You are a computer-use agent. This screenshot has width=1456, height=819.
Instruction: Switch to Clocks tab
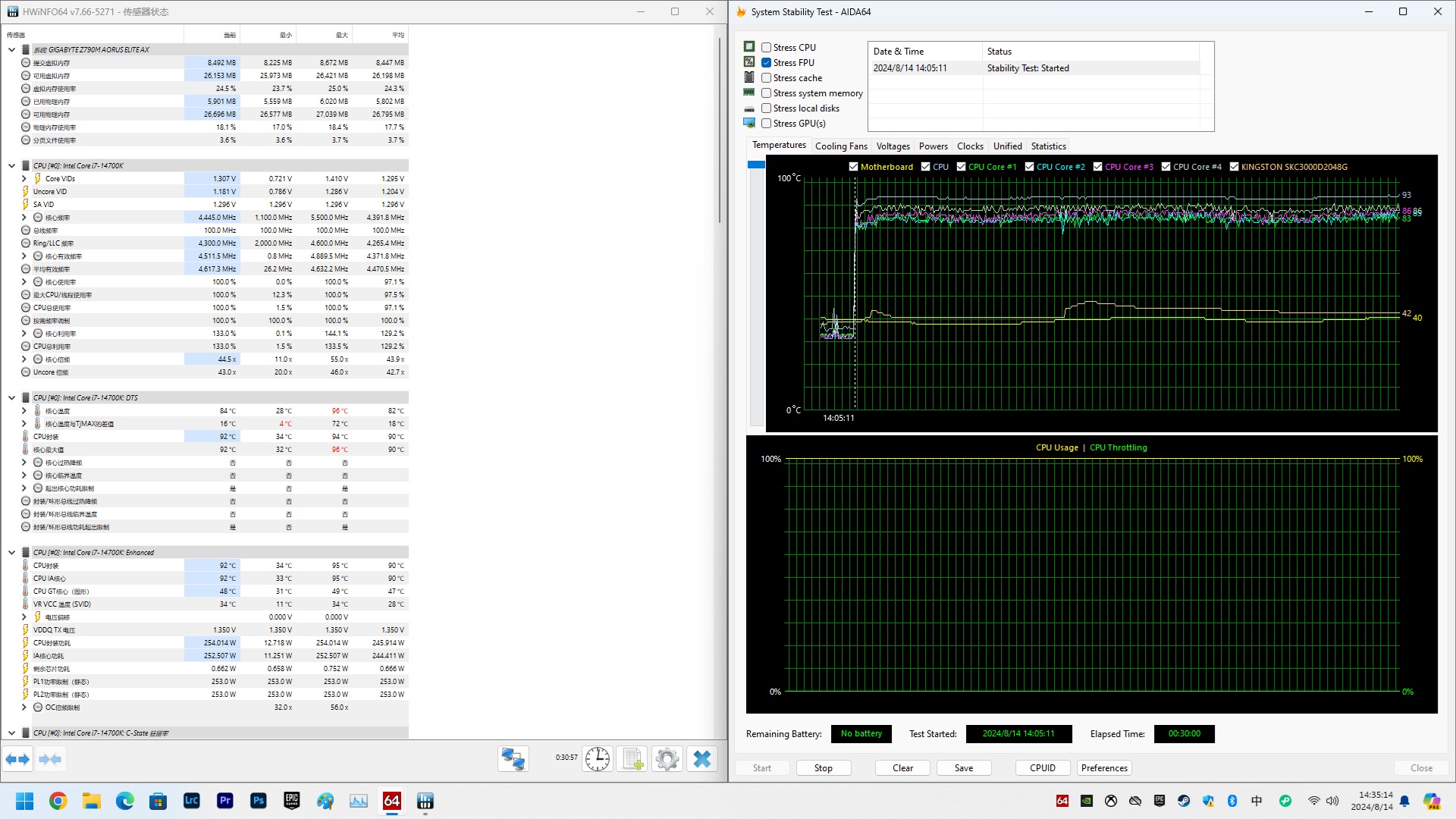[970, 146]
